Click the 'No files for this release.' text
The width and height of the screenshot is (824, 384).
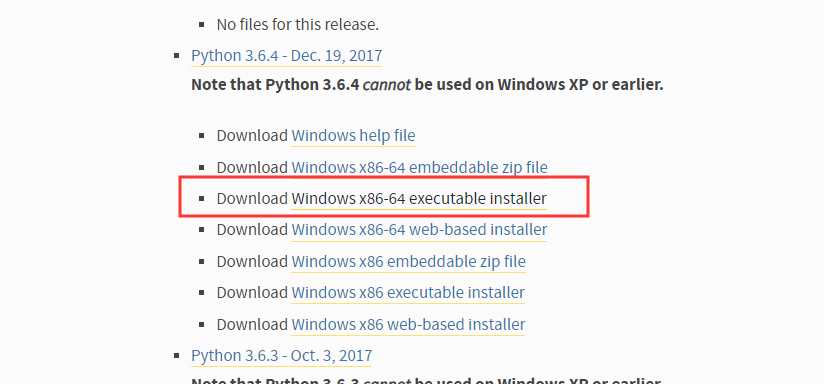297,24
